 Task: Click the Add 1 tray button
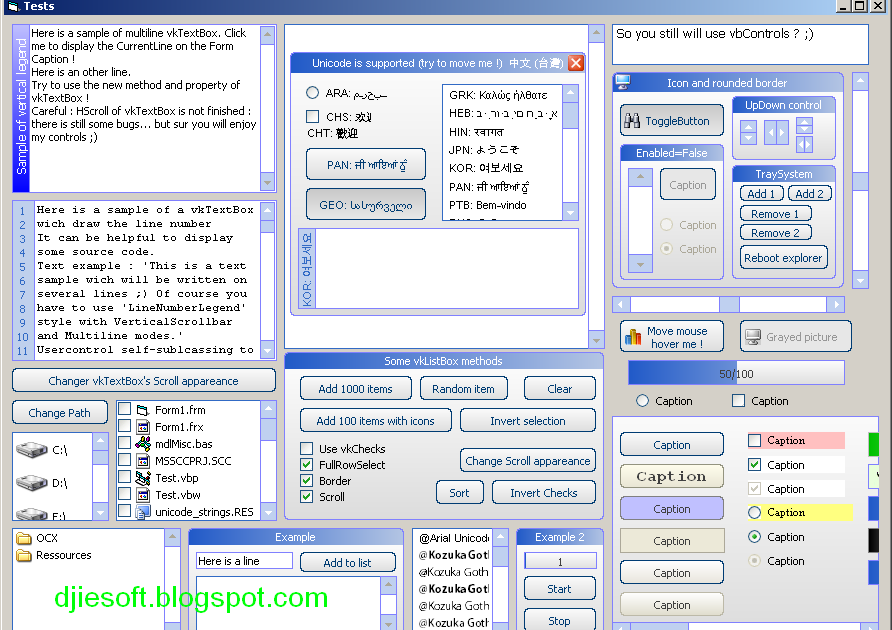[762, 193]
